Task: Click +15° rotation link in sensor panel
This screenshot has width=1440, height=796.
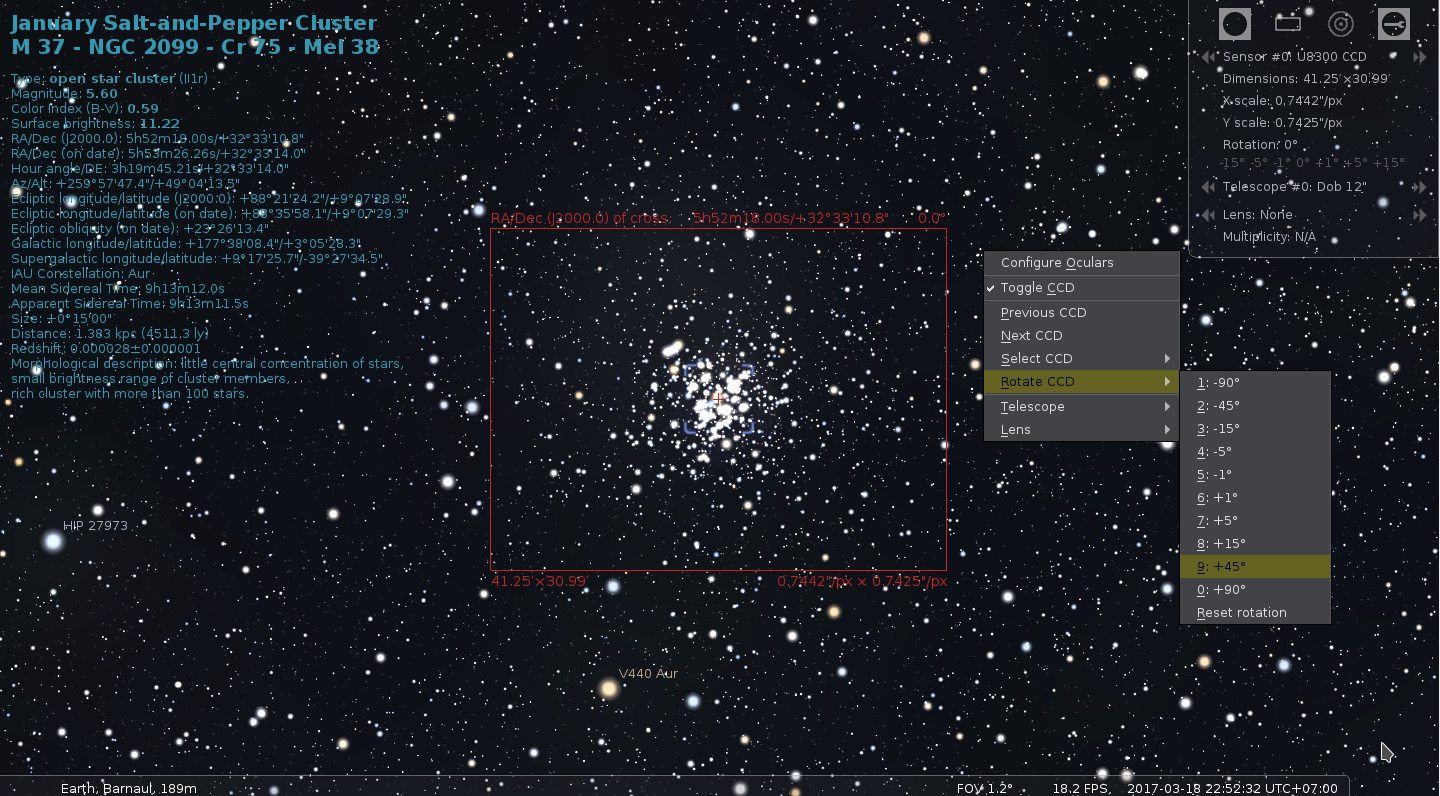Action: (1390, 163)
